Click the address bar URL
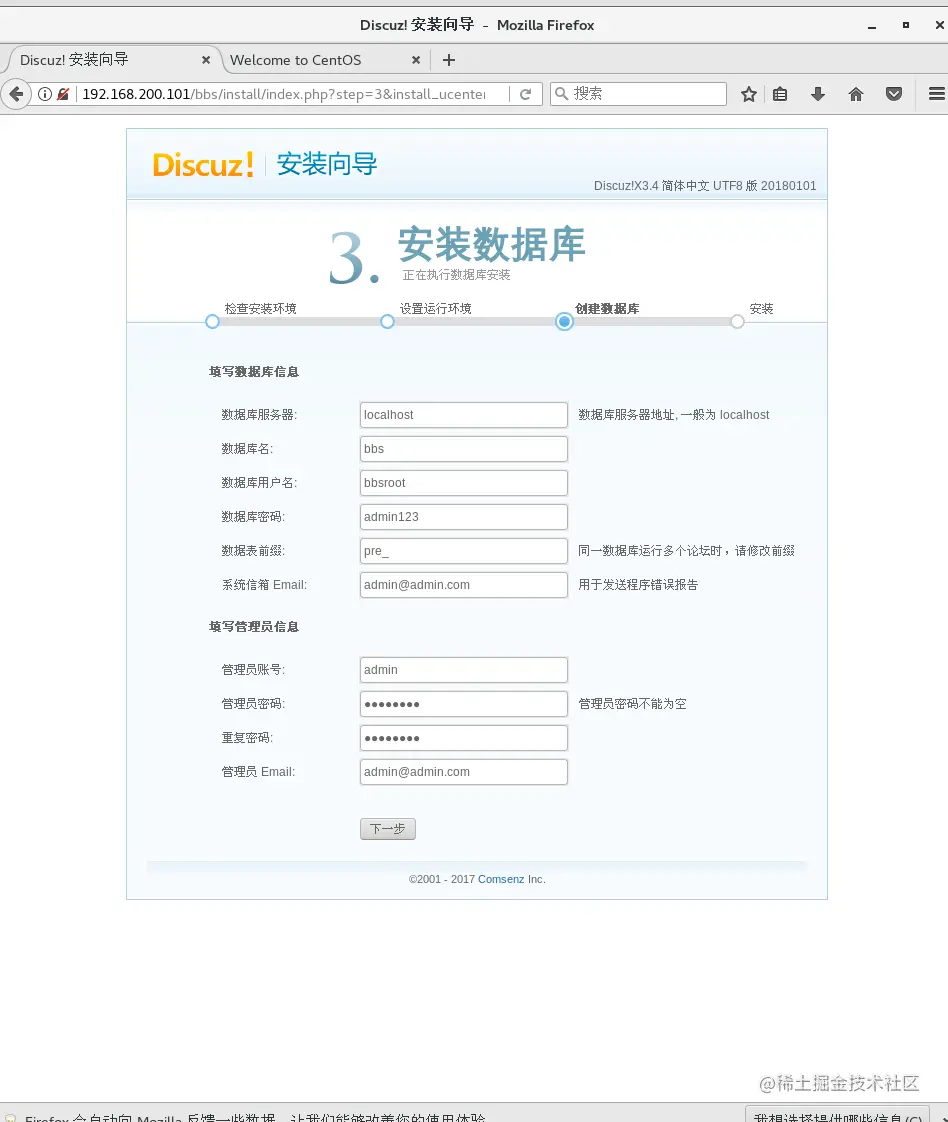 point(284,94)
